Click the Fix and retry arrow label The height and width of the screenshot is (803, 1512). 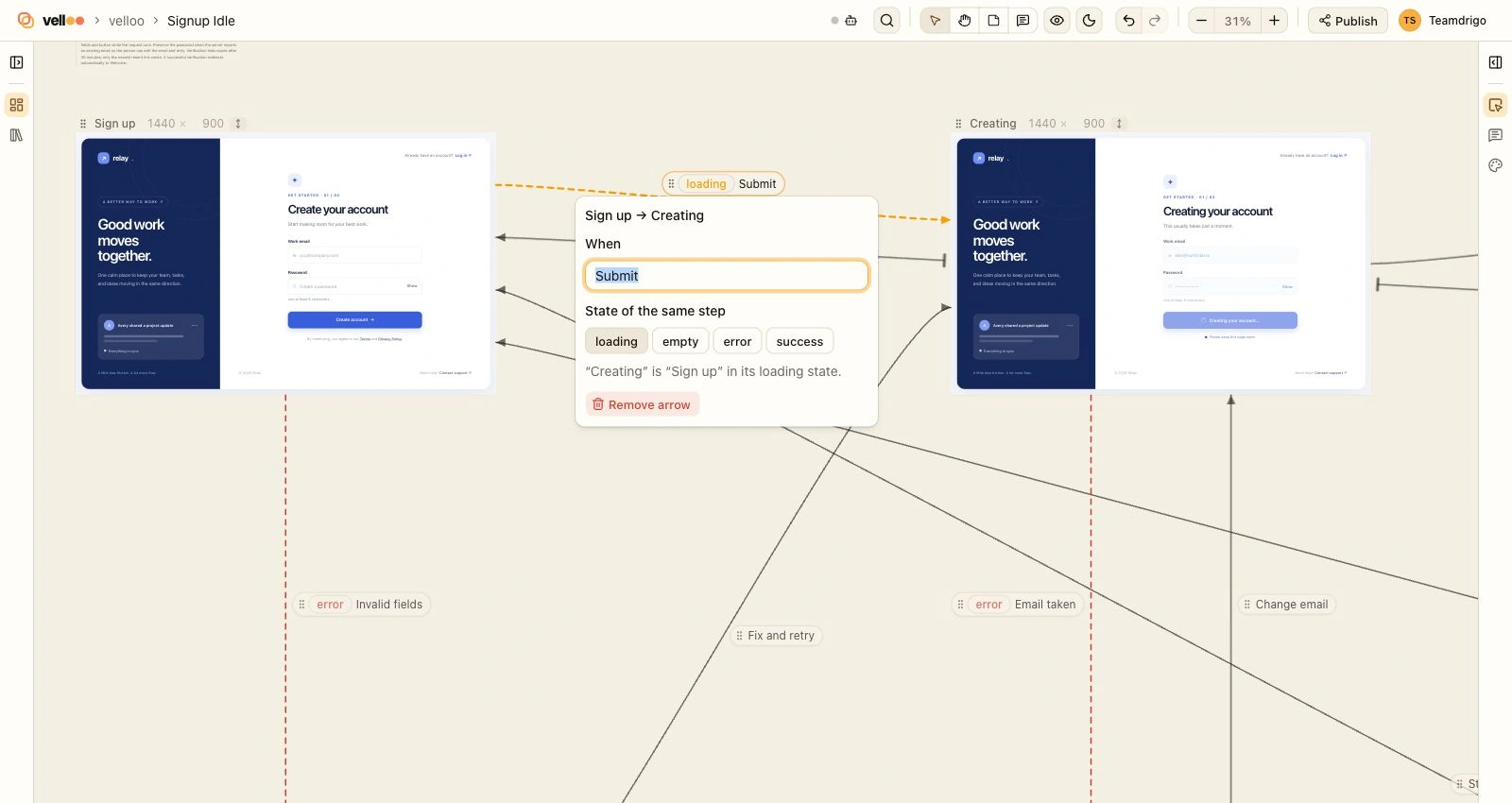point(776,636)
